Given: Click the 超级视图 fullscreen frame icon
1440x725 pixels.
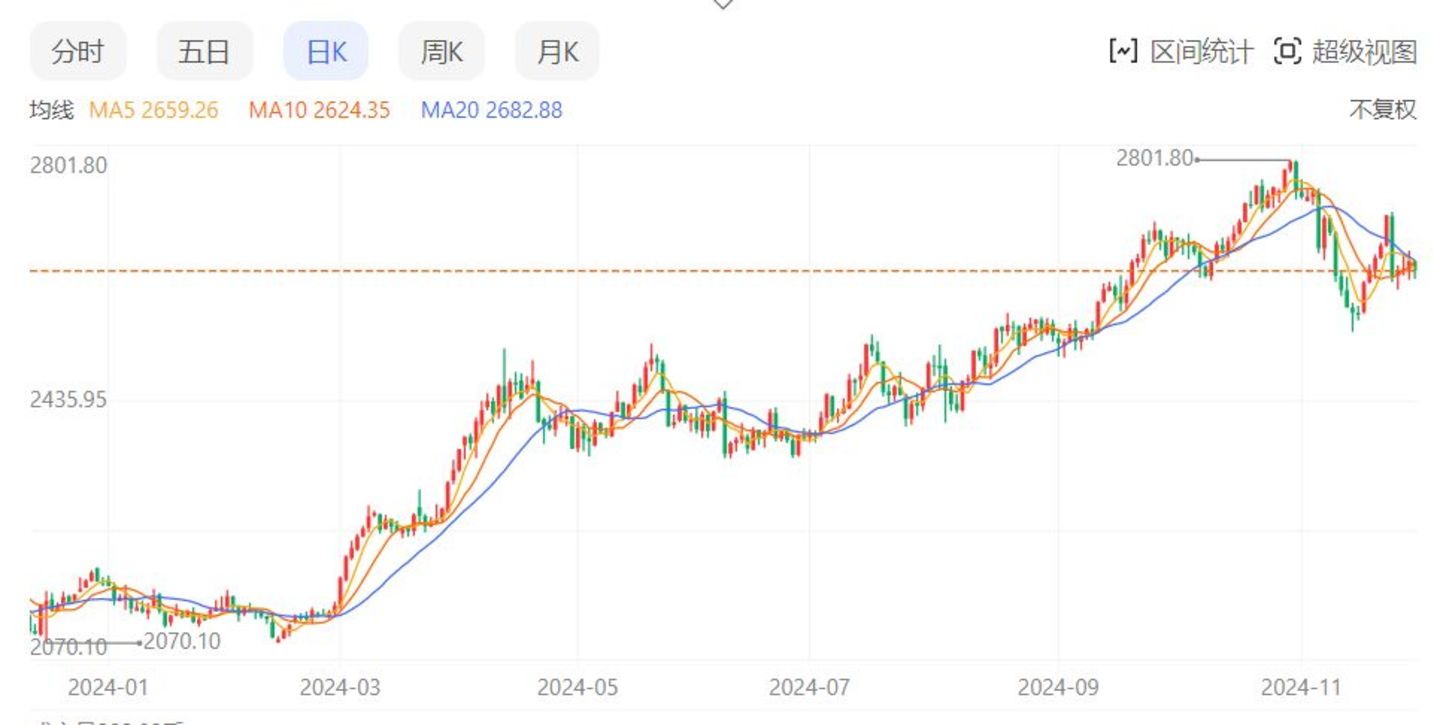Looking at the screenshot, I should tap(1287, 51).
